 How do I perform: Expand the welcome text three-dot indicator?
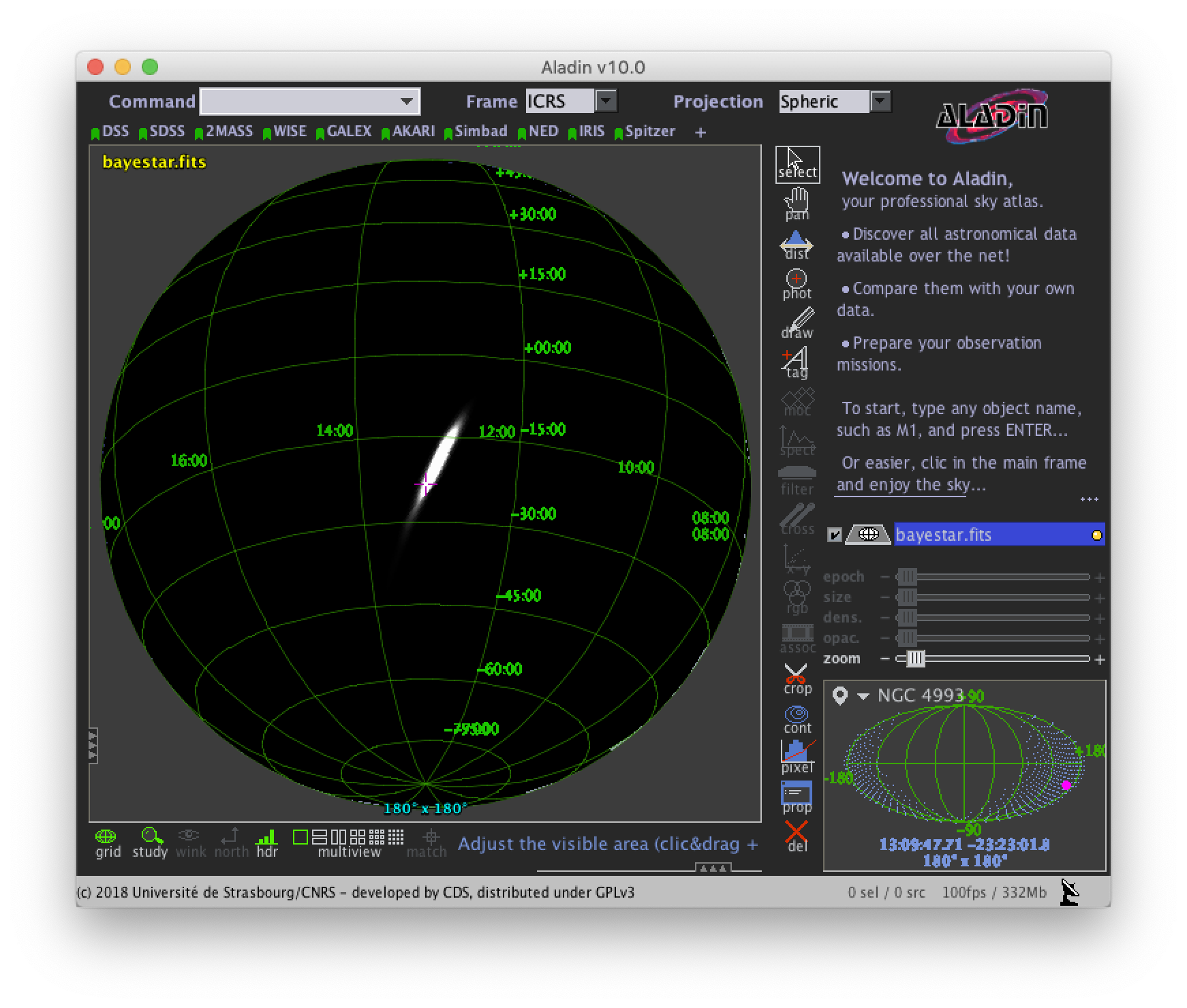pos(1089,499)
